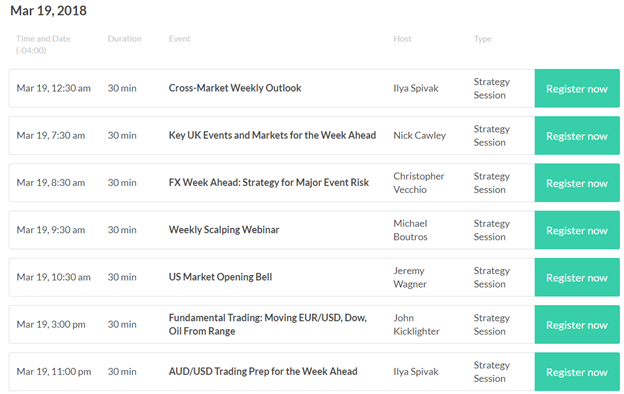This screenshot has width=624, height=394.
Task: Open the Cross-Market Weekly Outlook event title
Action: click(x=235, y=88)
